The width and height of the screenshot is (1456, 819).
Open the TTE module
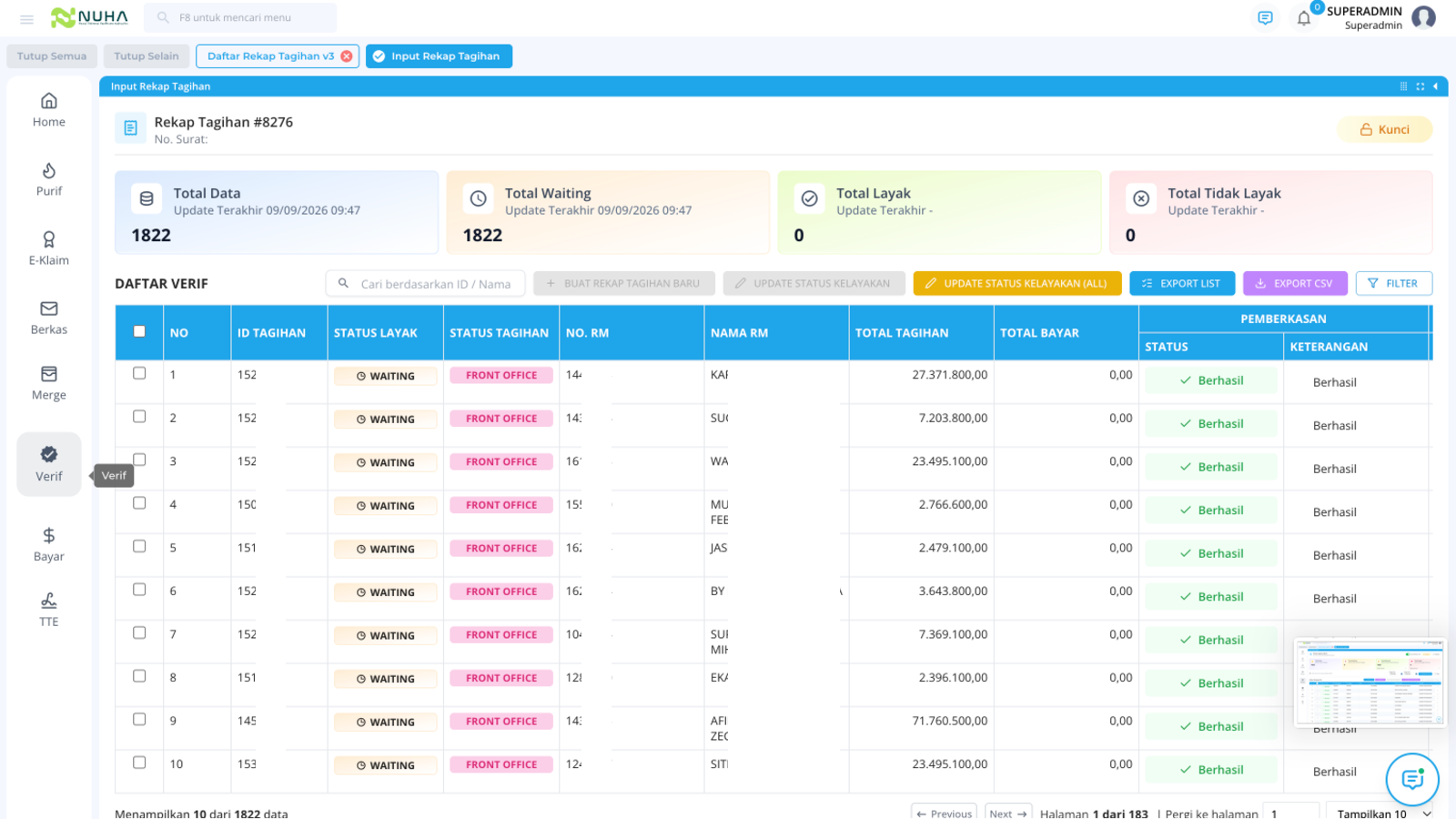(x=49, y=610)
